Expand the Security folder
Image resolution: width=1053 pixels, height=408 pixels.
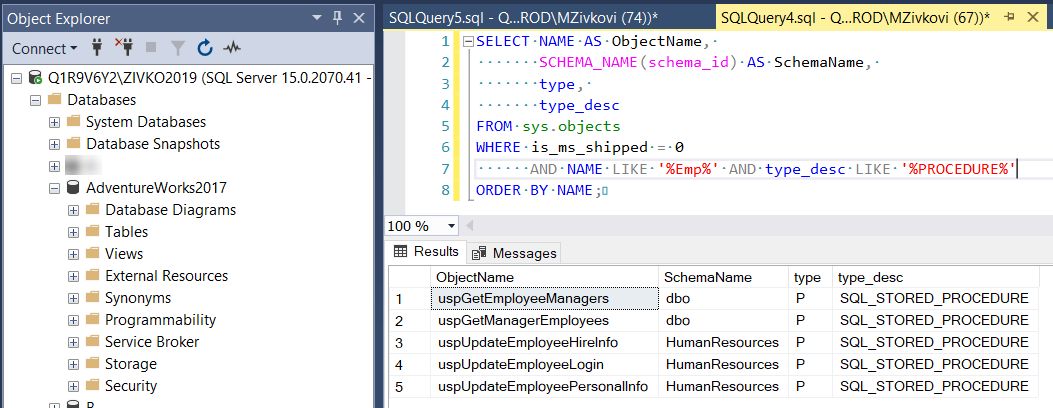pos(74,387)
